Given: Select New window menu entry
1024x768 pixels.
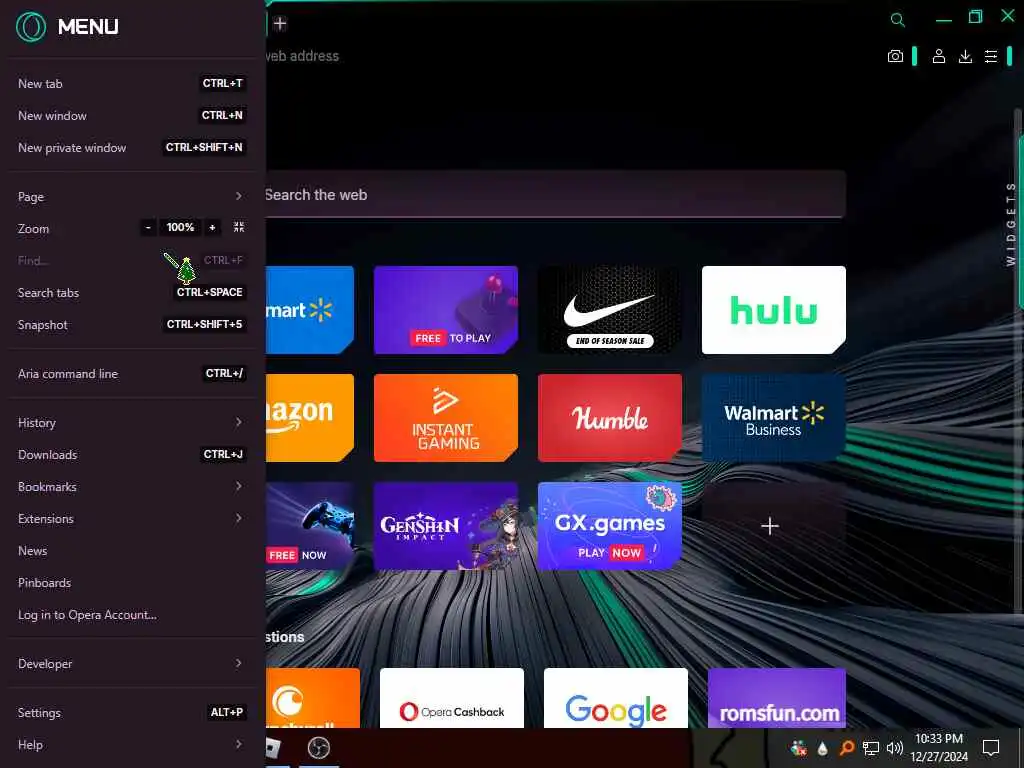Looking at the screenshot, I should (x=133, y=116).
